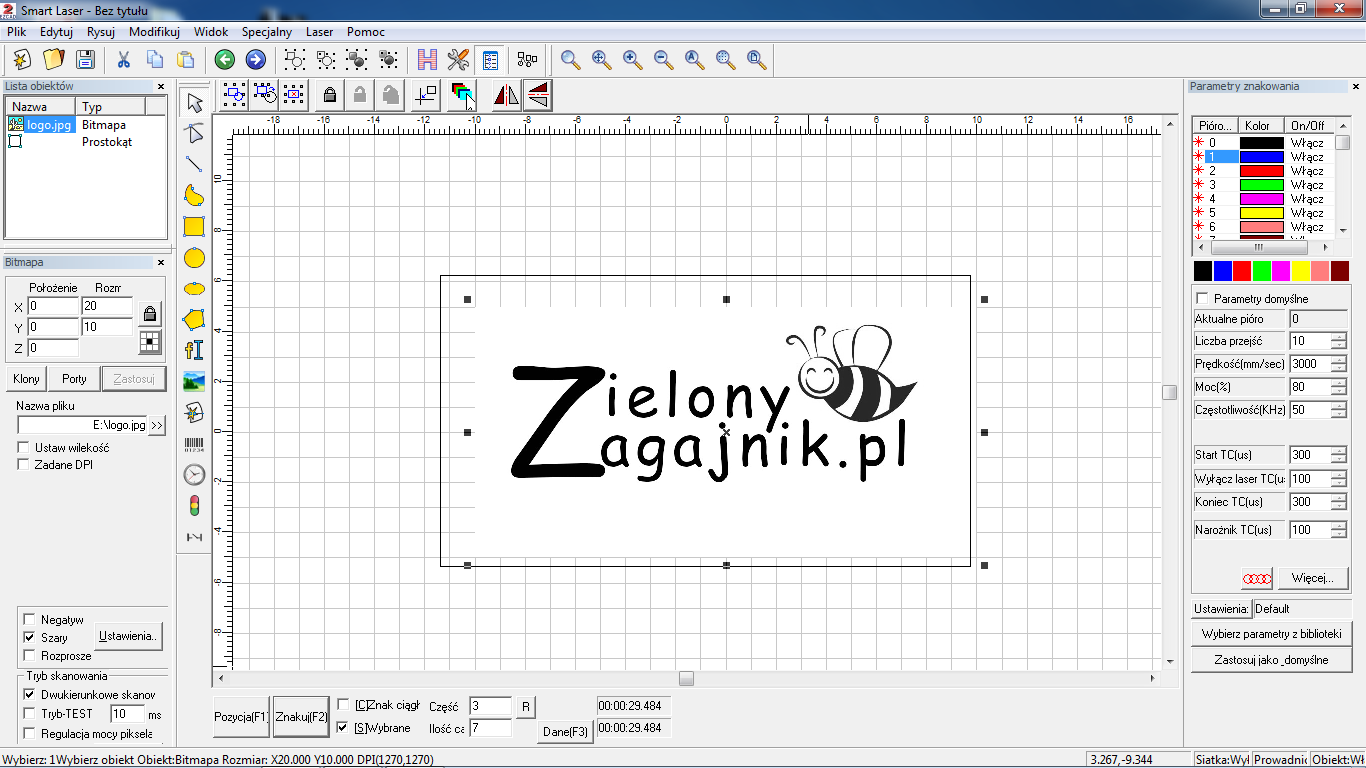The image size is (1366, 768).
Task: Click the Dane(F3) button
Action: (565, 731)
